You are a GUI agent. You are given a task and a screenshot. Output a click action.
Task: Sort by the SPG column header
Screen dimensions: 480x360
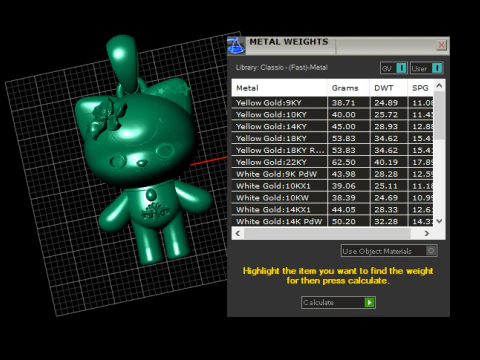(x=420, y=88)
